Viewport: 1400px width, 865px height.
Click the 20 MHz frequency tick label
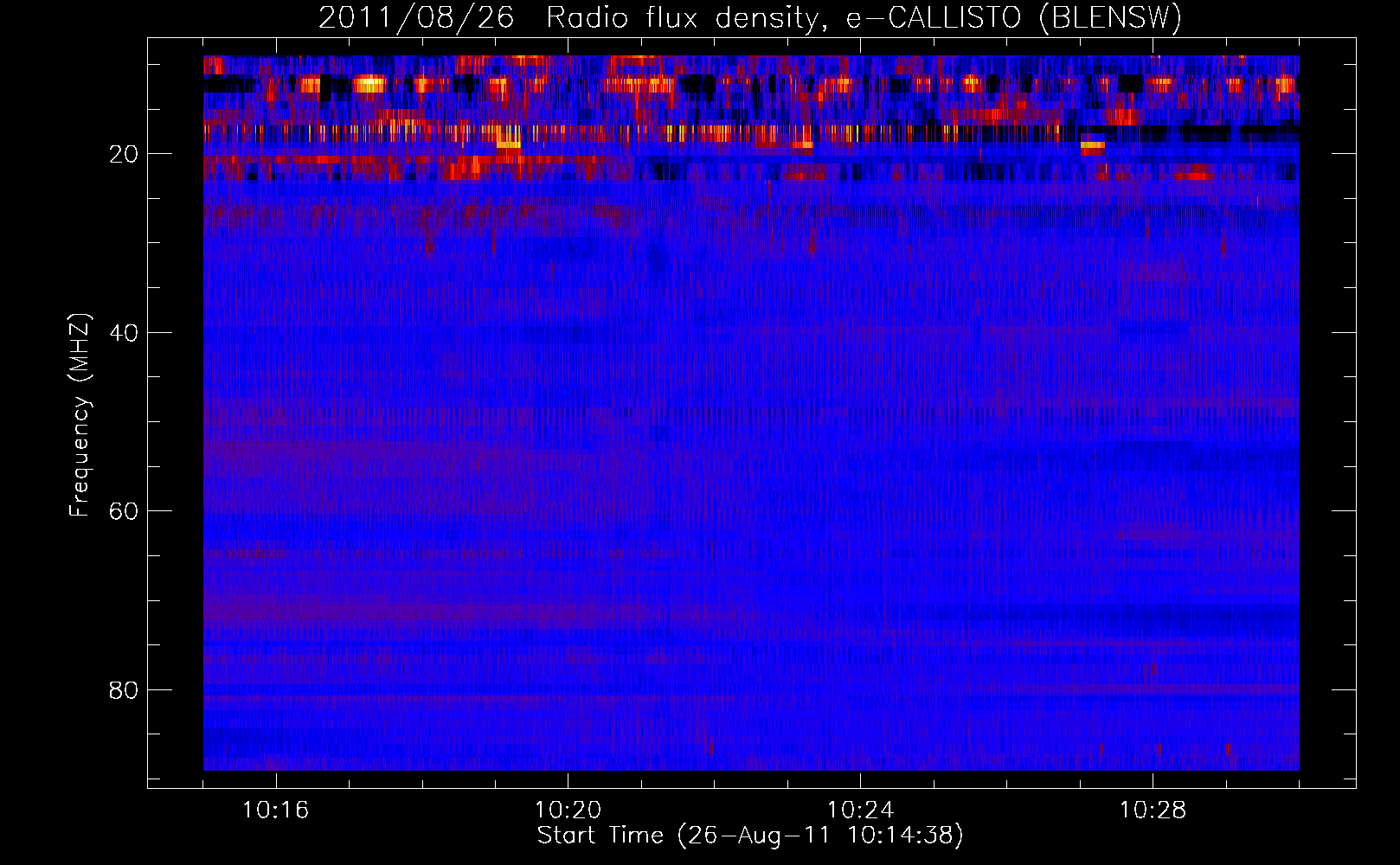tap(124, 154)
